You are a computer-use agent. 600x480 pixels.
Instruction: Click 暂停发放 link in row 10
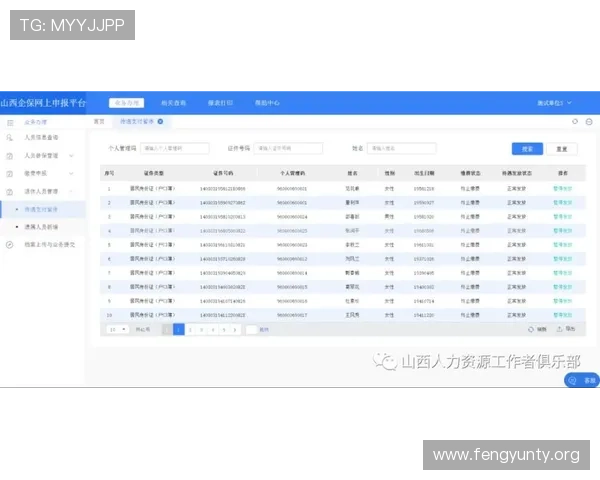pyautogui.click(x=562, y=315)
